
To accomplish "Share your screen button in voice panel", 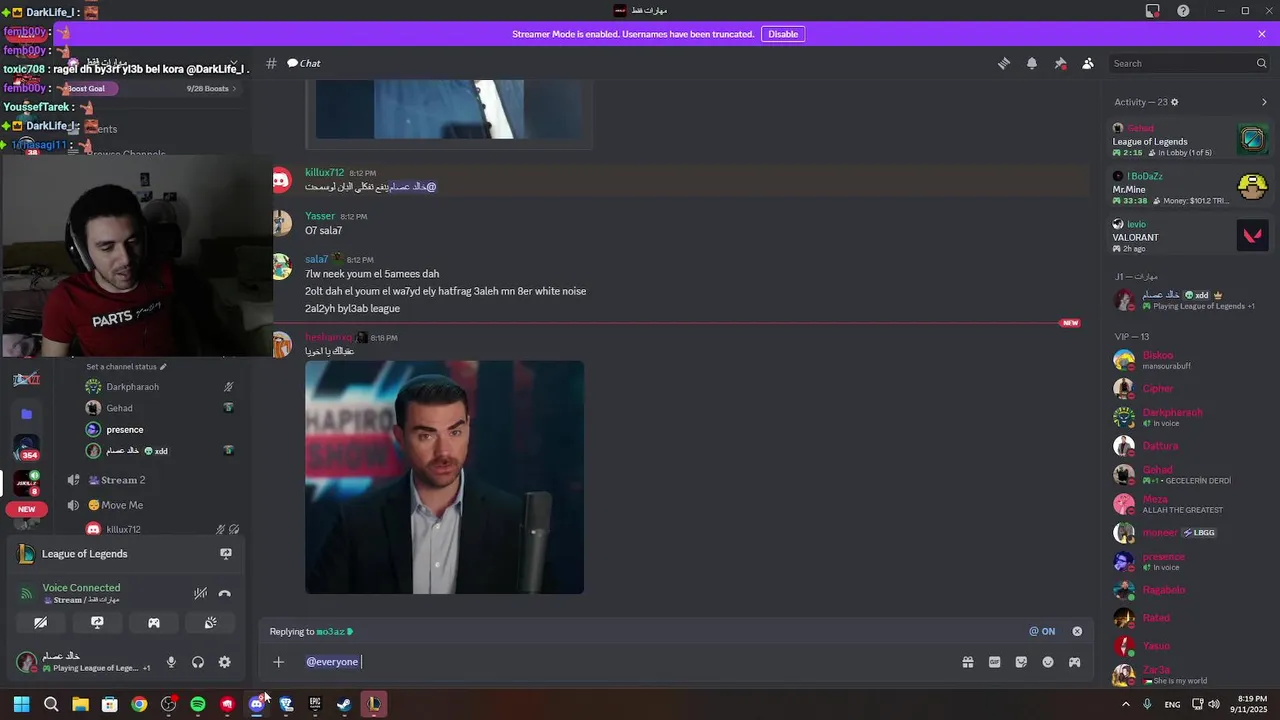I will pyautogui.click(x=97, y=622).
